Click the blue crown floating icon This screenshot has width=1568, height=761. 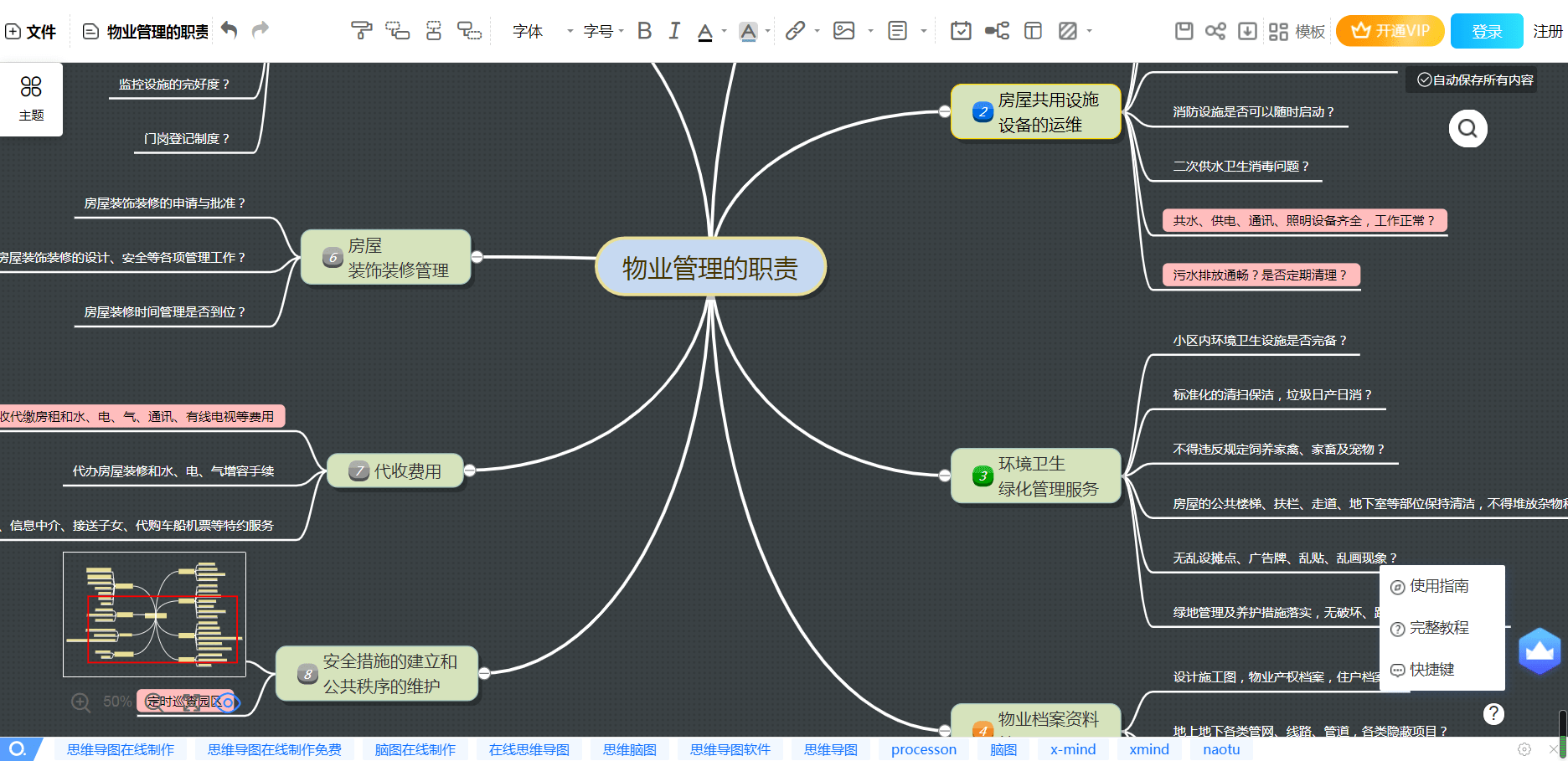[1540, 650]
